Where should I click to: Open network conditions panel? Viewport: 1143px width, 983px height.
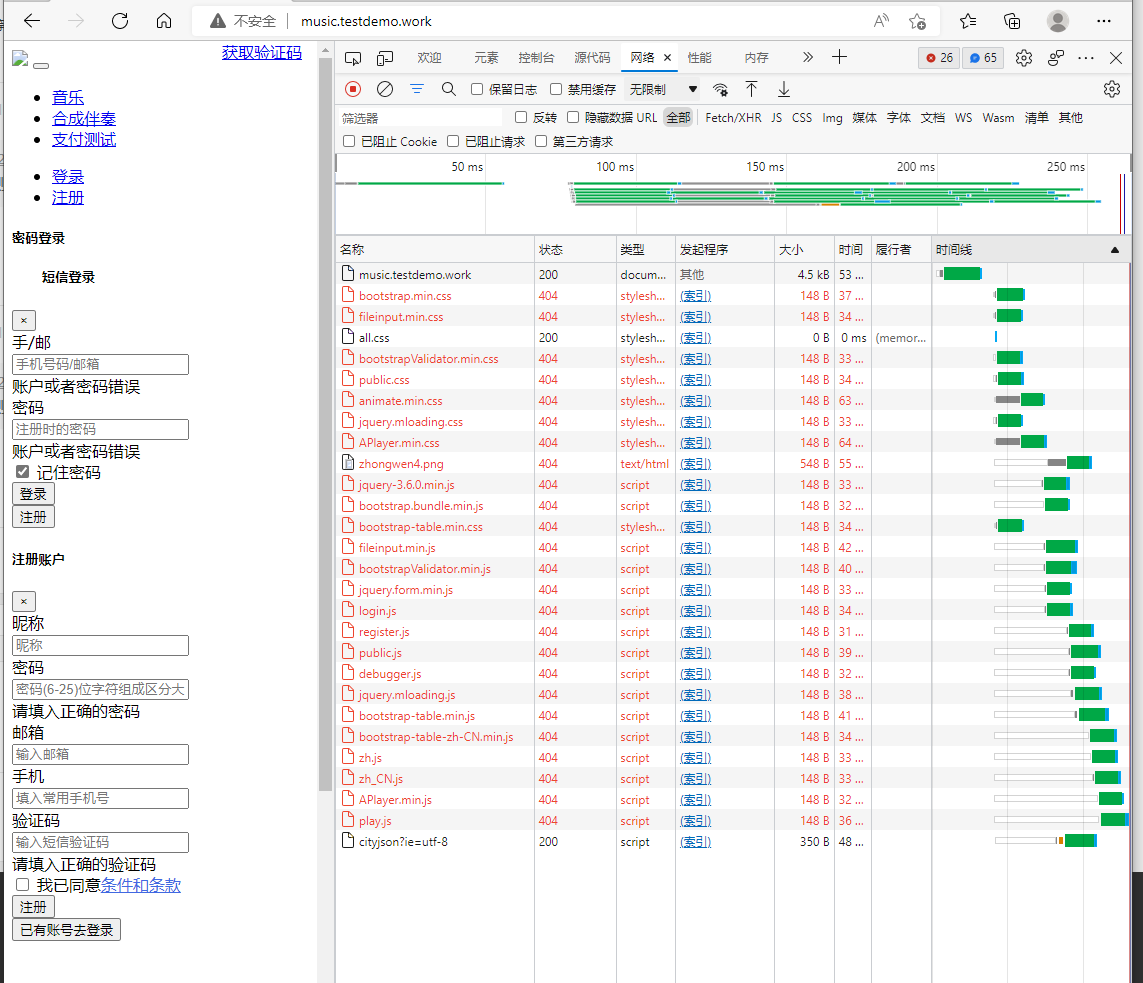(x=720, y=90)
